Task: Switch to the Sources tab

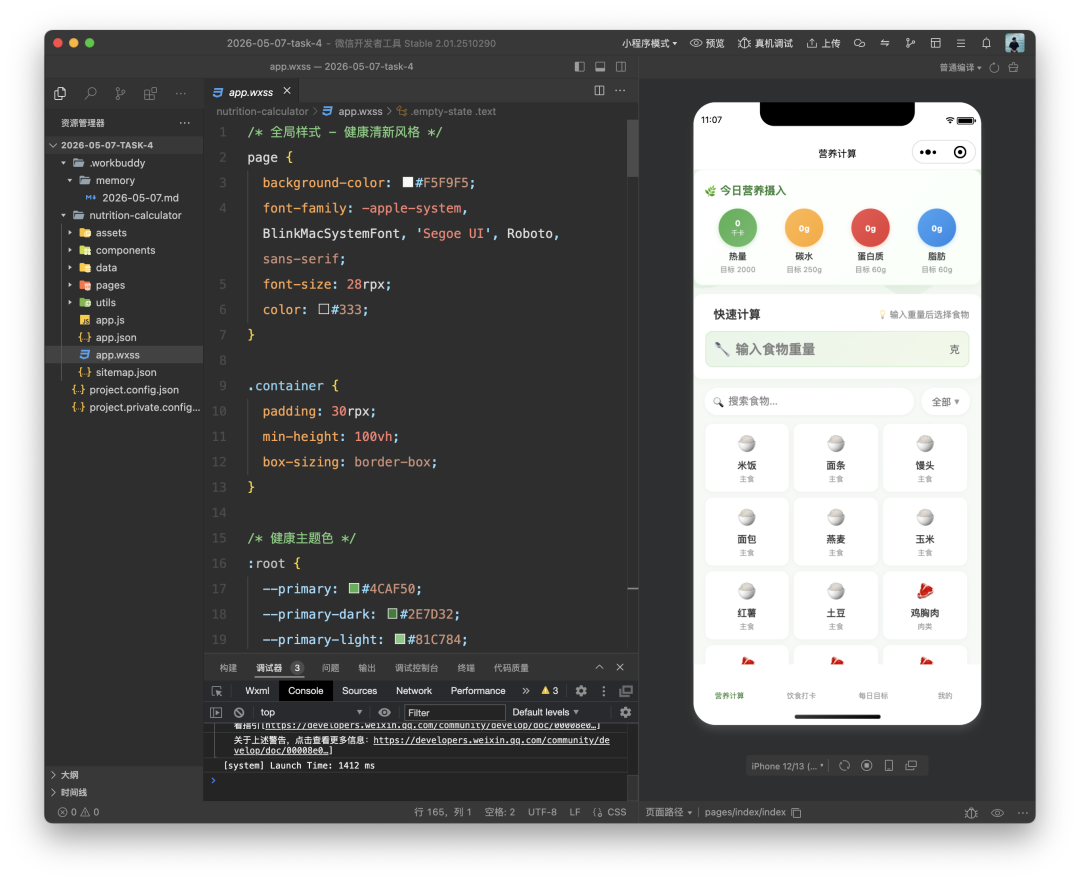Action: tap(360, 691)
